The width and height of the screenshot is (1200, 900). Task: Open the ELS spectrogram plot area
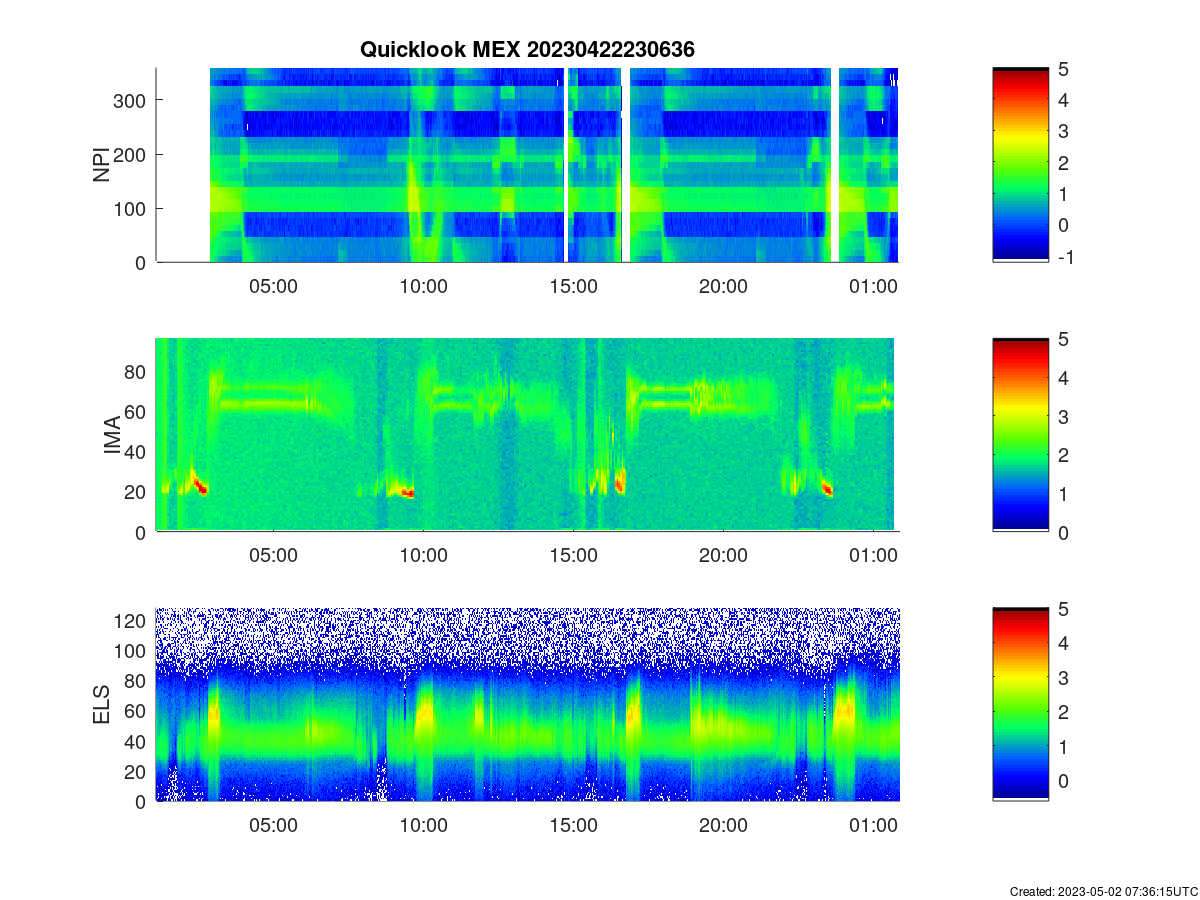pyautogui.click(x=527, y=705)
